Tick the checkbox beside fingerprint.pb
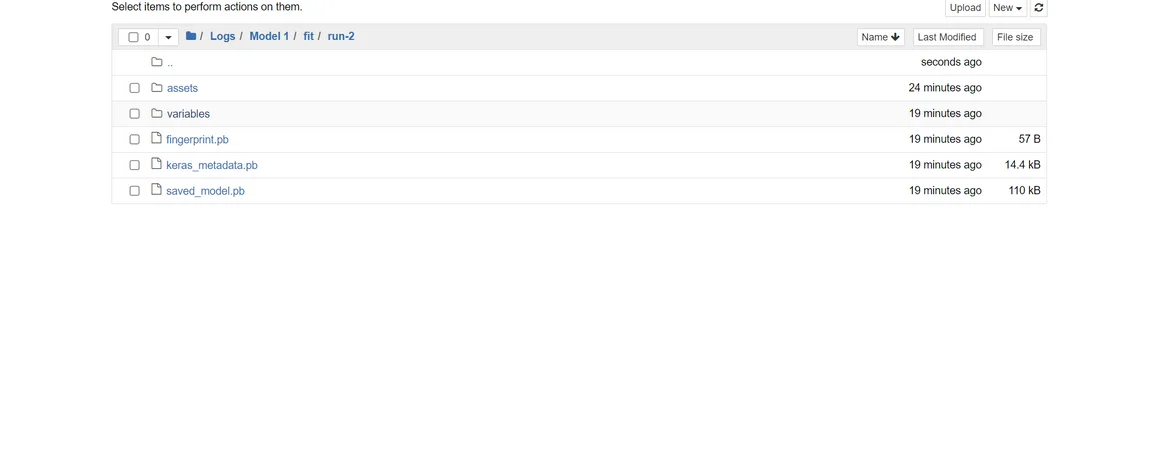Viewport: 1170px width, 471px height. pos(134,139)
